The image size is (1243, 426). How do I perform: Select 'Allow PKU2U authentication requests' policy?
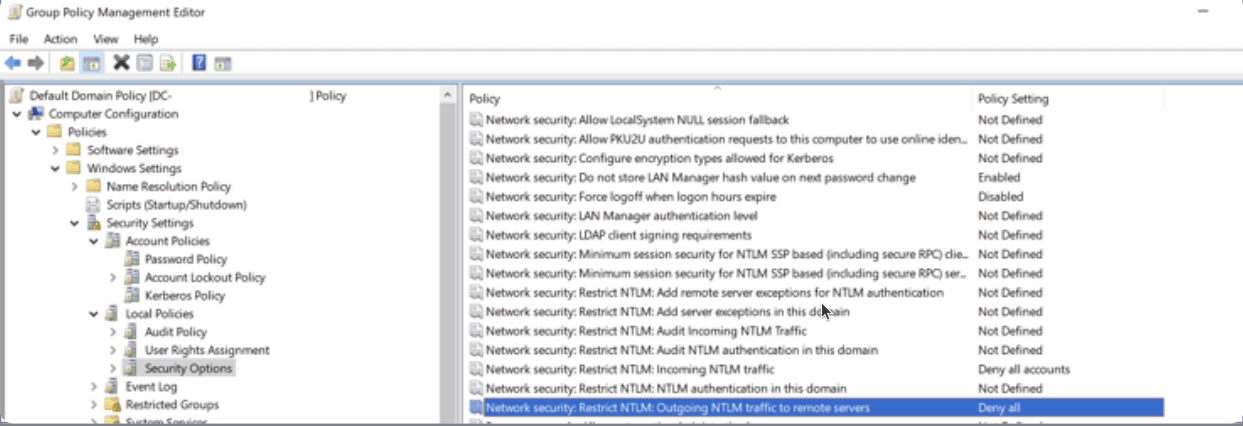(x=726, y=139)
